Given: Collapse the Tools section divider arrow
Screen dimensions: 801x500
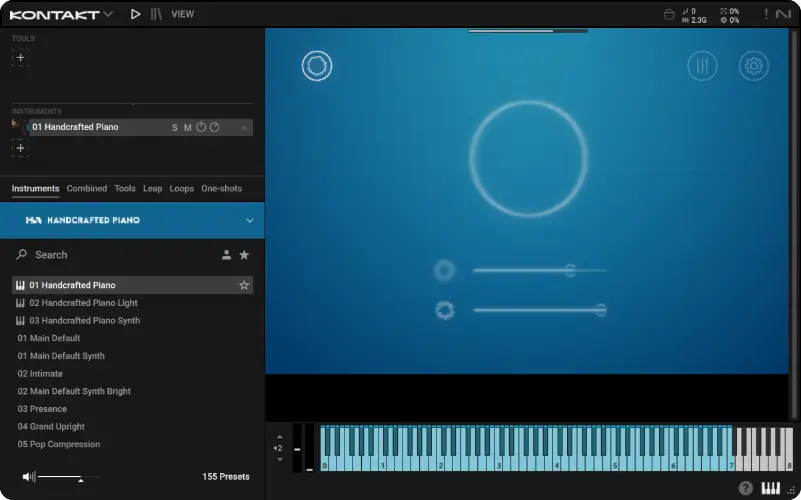Looking at the screenshot, I should click(x=133, y=104).
